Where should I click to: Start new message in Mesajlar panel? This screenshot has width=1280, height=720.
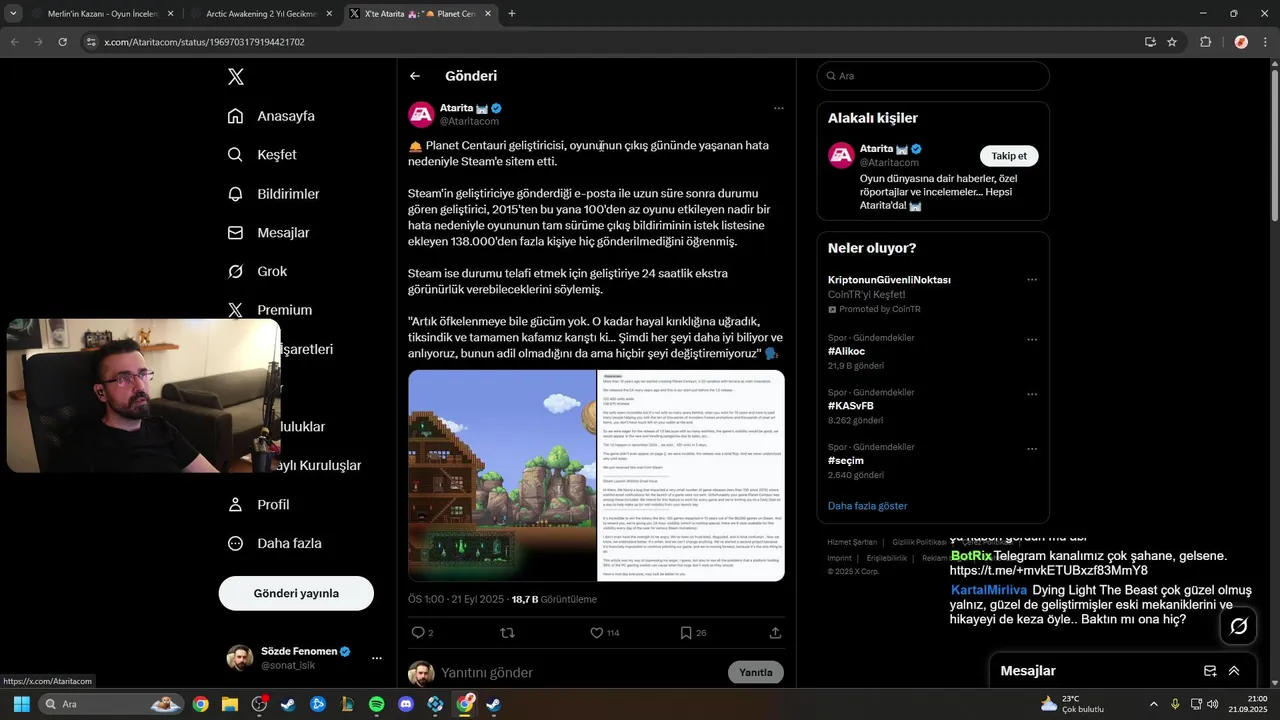pyautogui.click(x=1210, y=671)
